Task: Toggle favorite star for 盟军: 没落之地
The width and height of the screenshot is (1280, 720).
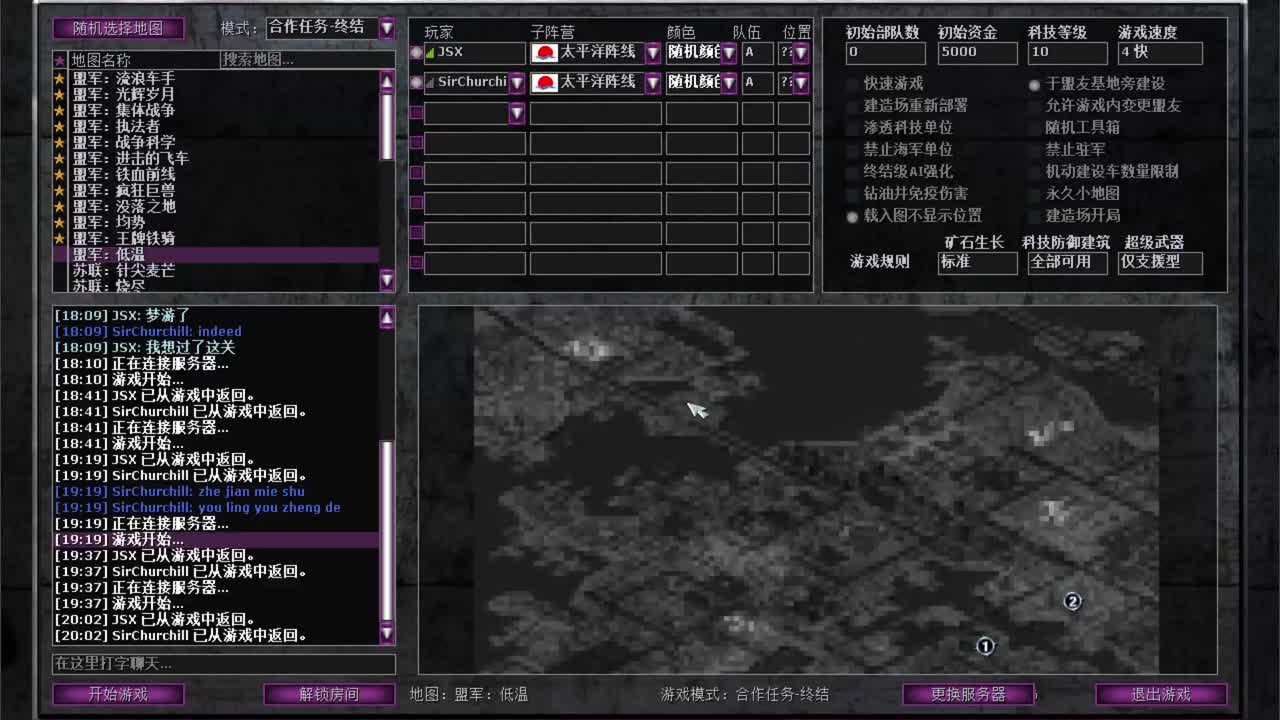Action: click(x=60, y=206)
